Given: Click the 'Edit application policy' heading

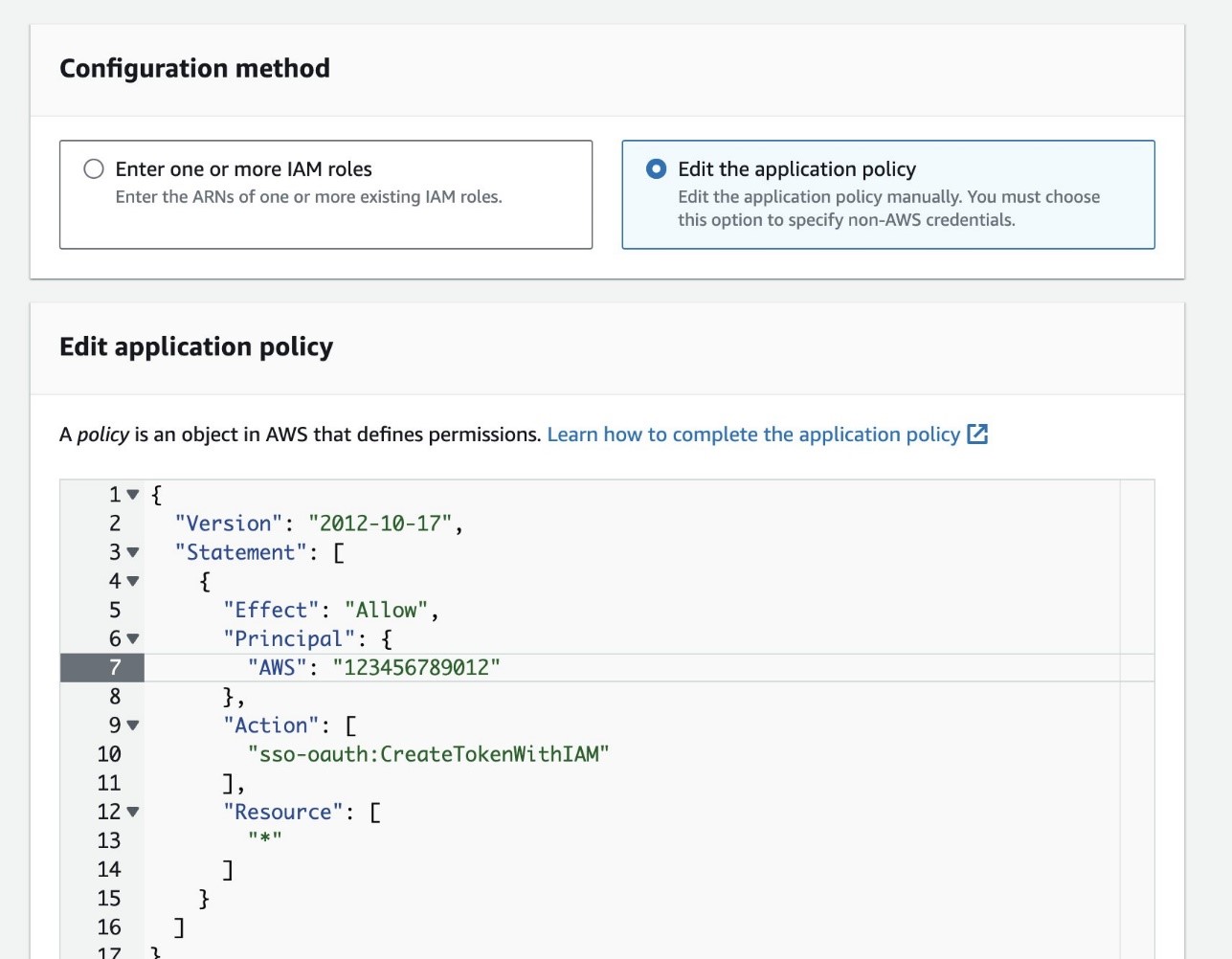Looking at the screenshot, I should point(196,346).
